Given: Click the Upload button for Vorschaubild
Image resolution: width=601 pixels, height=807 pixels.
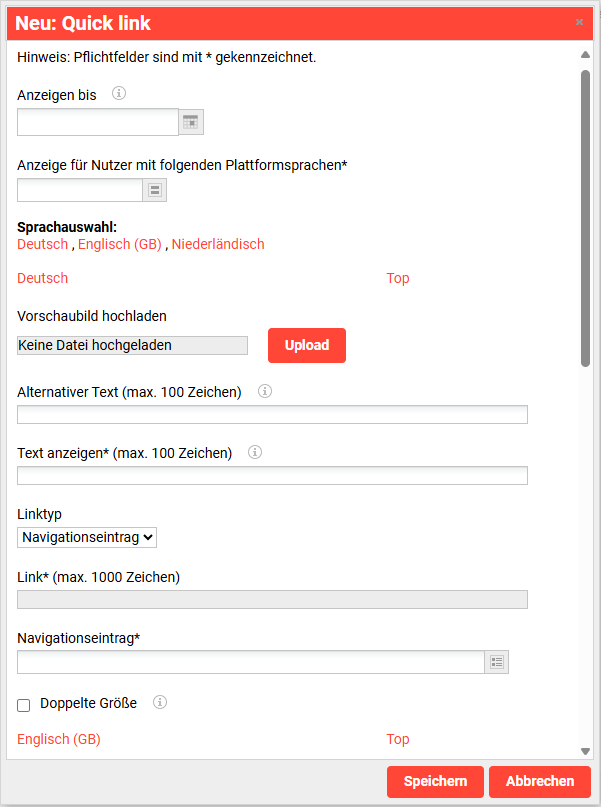Looking at the screenshot, I should (x=306, y=344).
